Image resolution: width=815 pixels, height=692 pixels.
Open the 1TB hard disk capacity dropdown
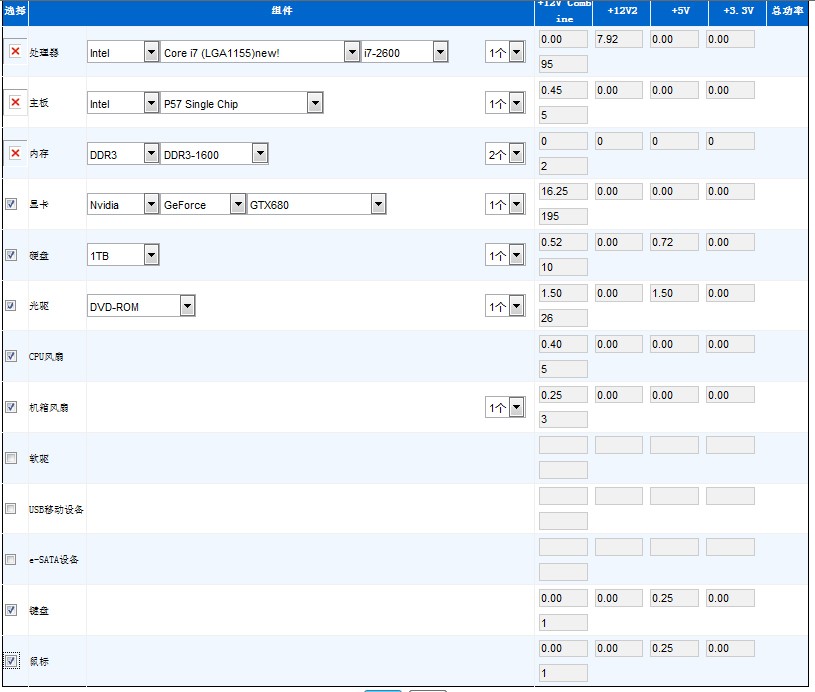[123, 255]
